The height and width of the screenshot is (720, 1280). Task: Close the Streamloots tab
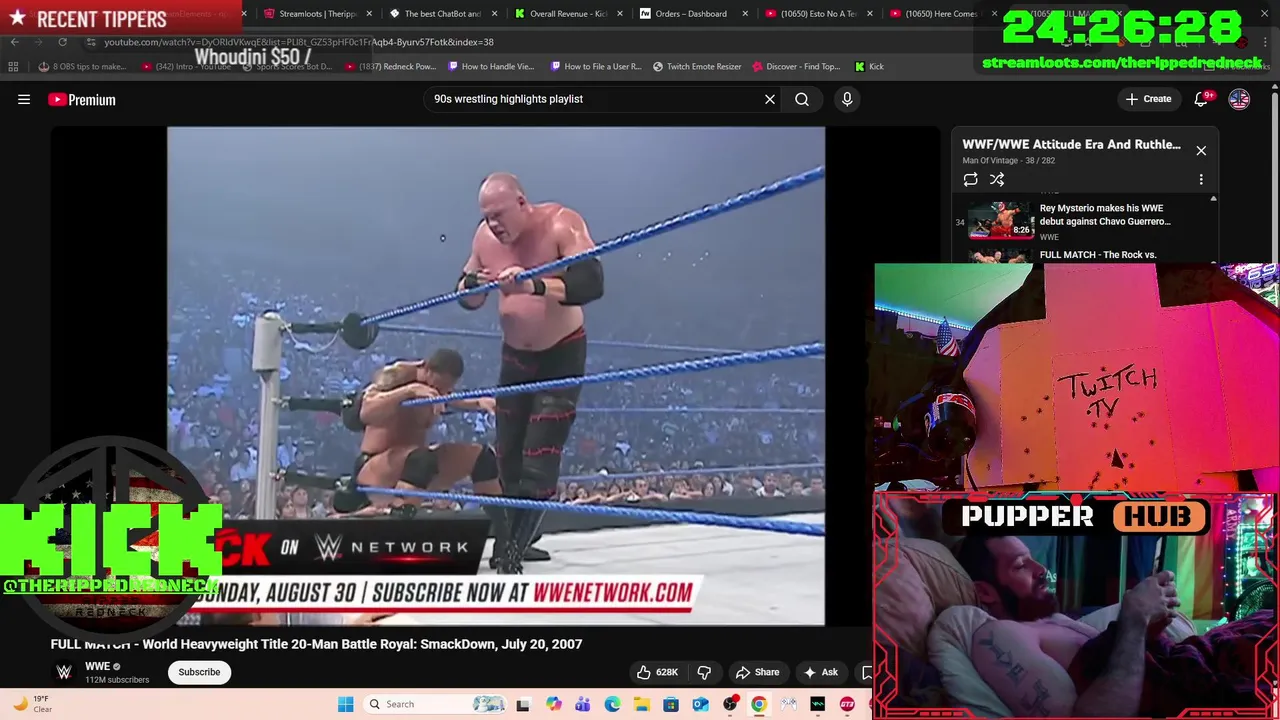tap(370, 14)
